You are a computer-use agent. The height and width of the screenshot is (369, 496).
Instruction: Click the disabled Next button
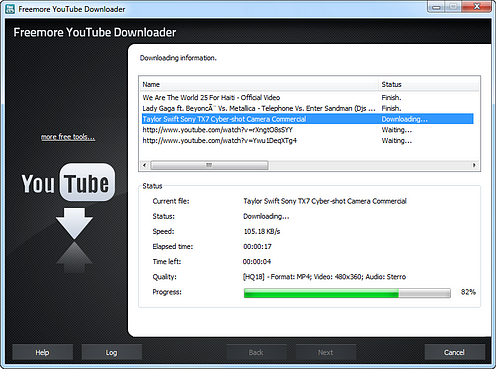(325, 352)
